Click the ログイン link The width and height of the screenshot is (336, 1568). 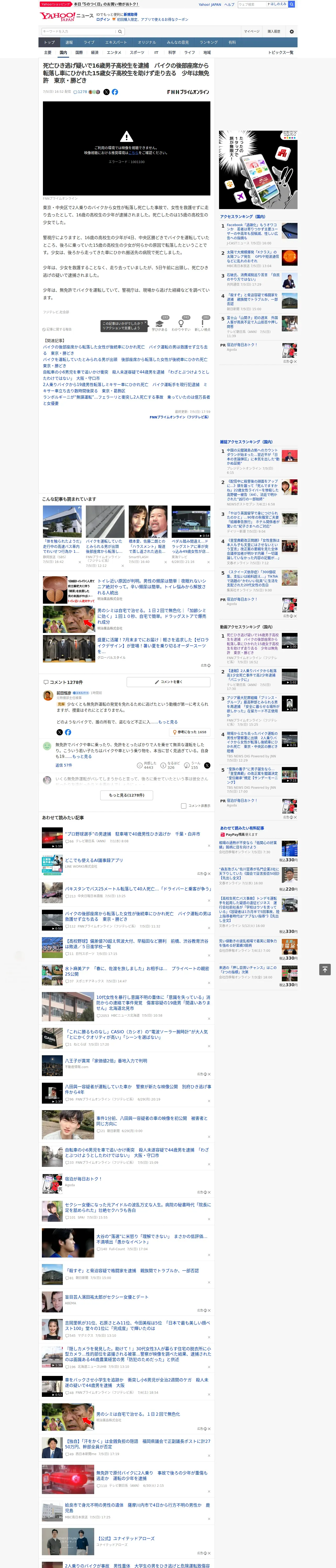coord(103,20)
